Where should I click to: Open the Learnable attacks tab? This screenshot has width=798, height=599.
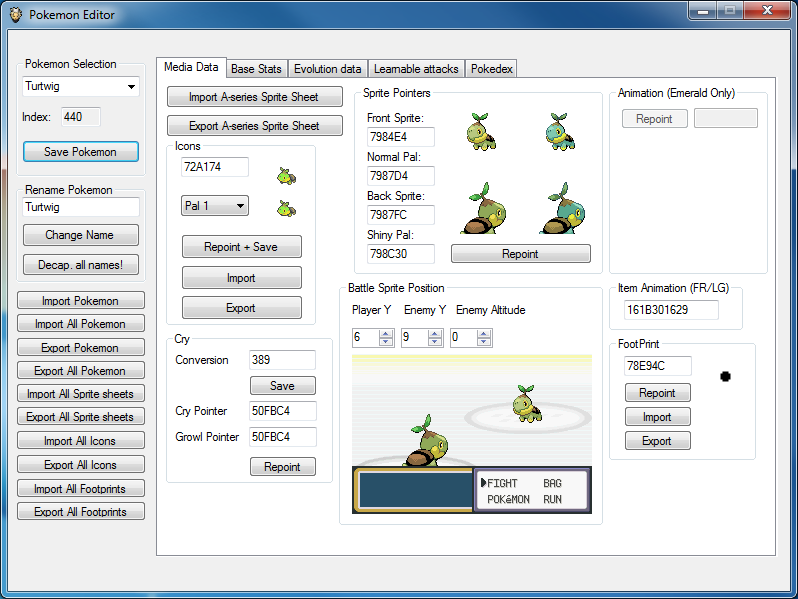pyautogui.click(x=416, y=69)
